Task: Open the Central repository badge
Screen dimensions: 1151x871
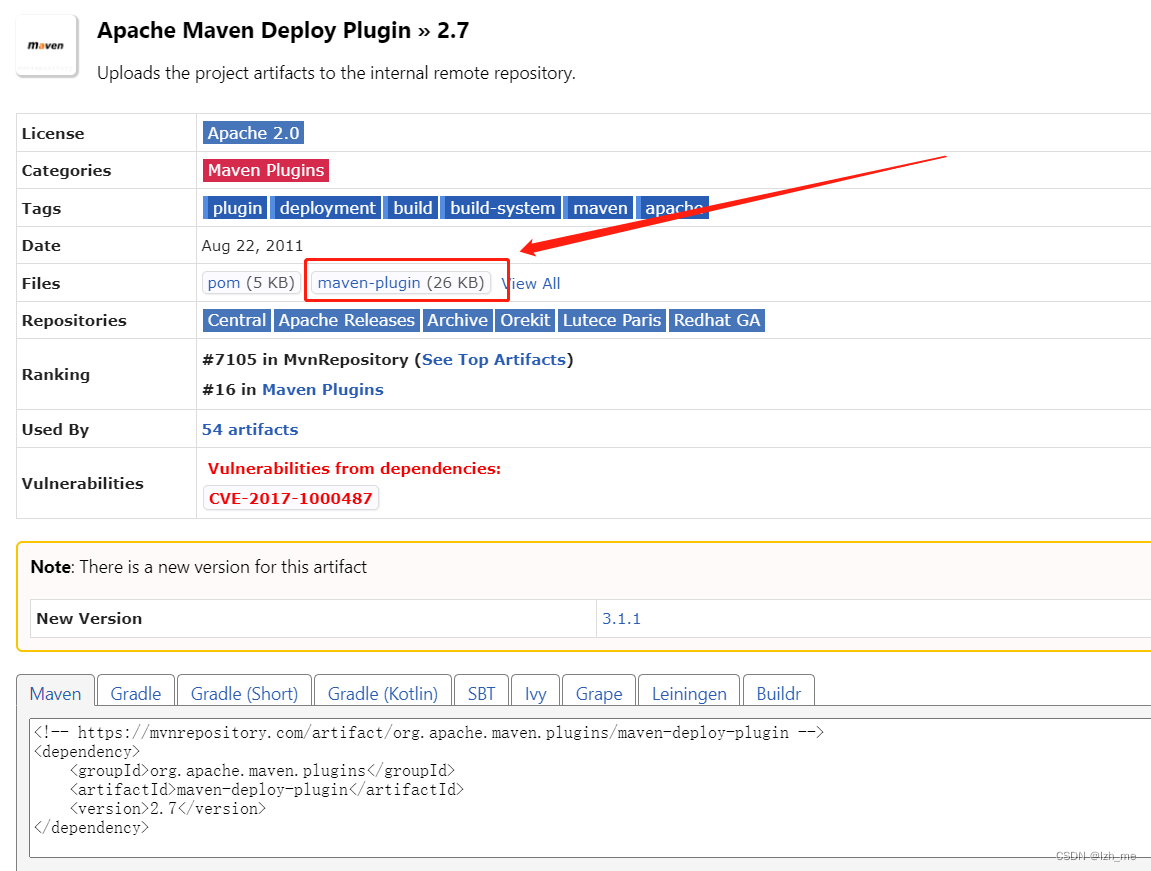Action: click(236, 320)
